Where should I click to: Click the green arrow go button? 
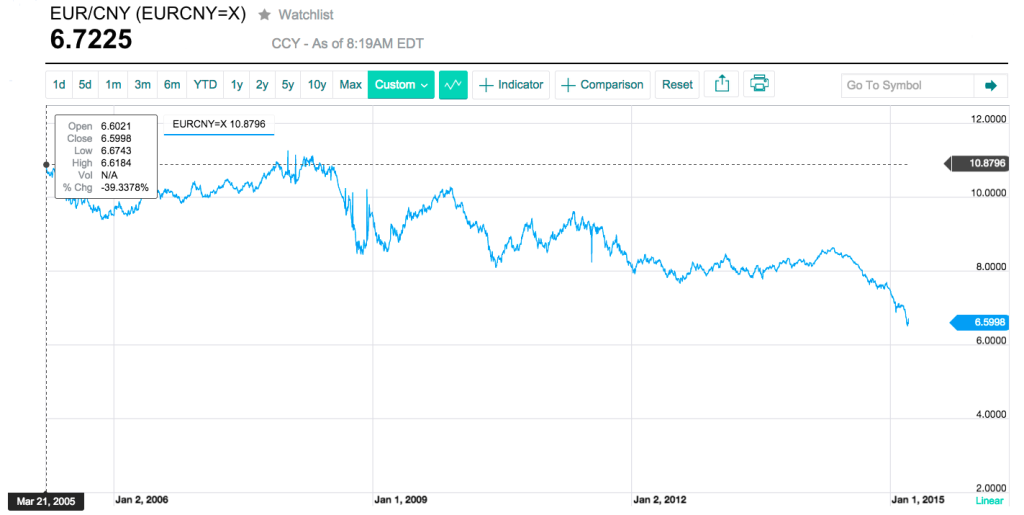click(x=991, y=86)
